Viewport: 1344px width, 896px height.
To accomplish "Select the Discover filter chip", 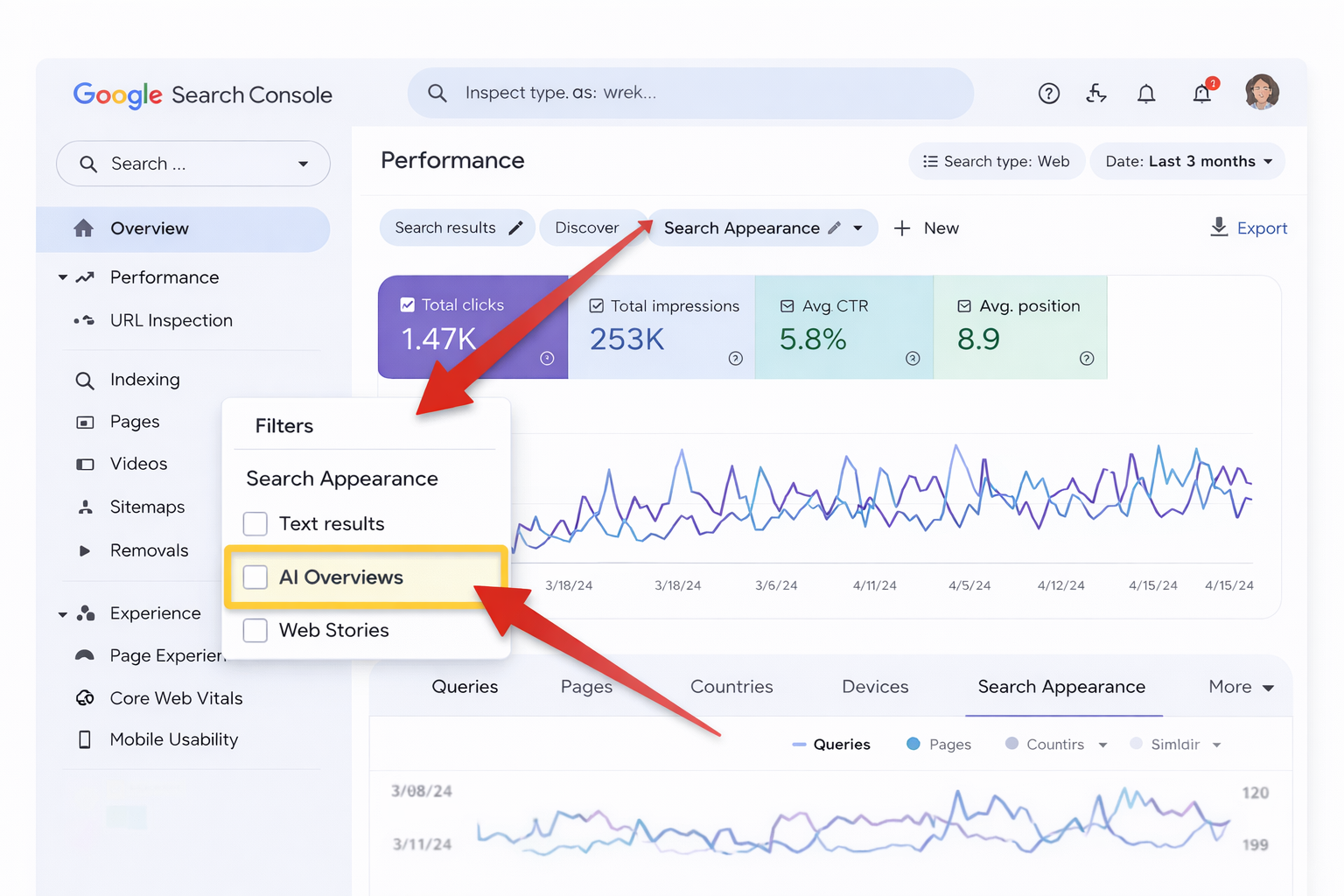I will point(591,227).
